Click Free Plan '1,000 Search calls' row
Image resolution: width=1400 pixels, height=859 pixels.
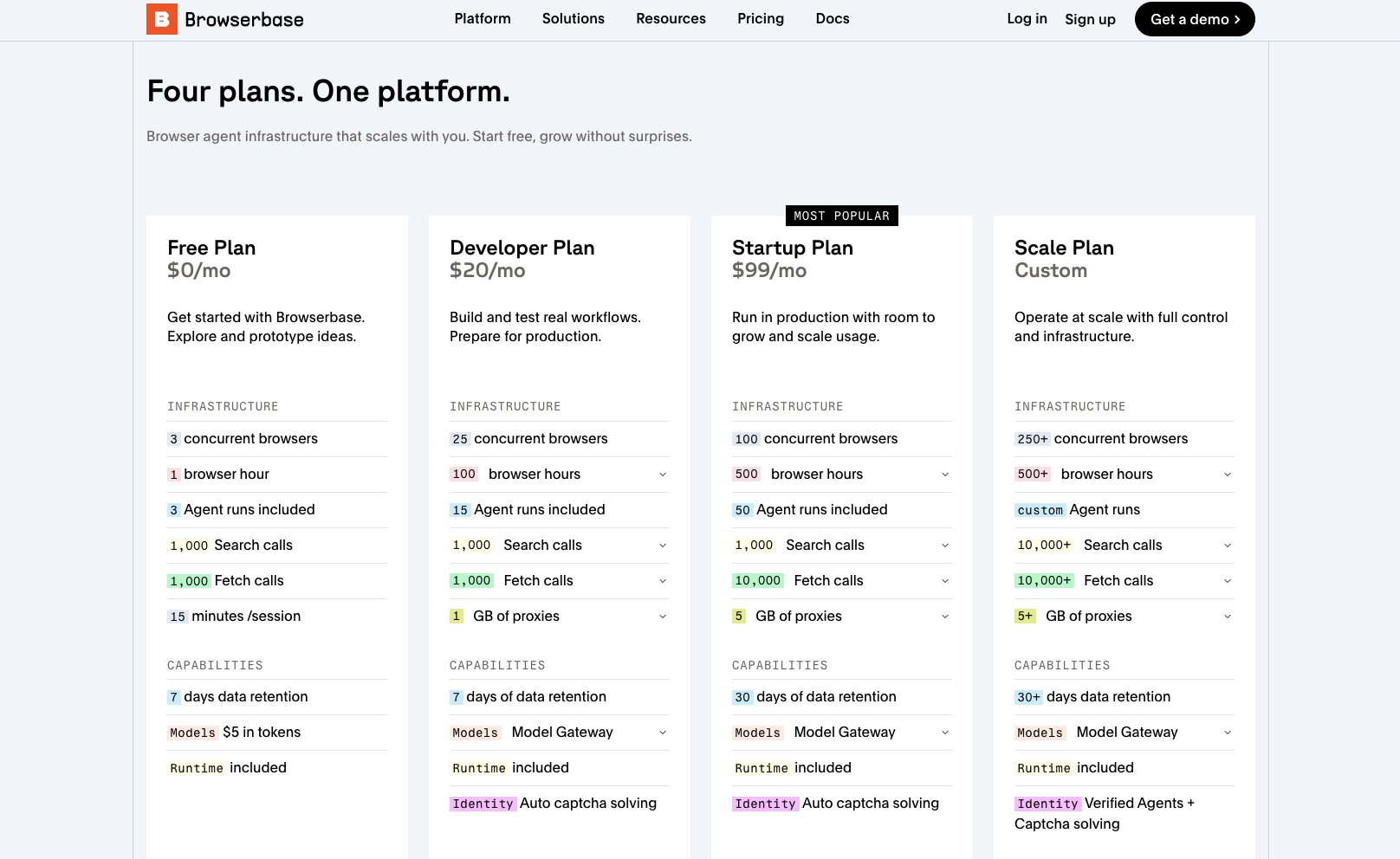coord(277,546)
